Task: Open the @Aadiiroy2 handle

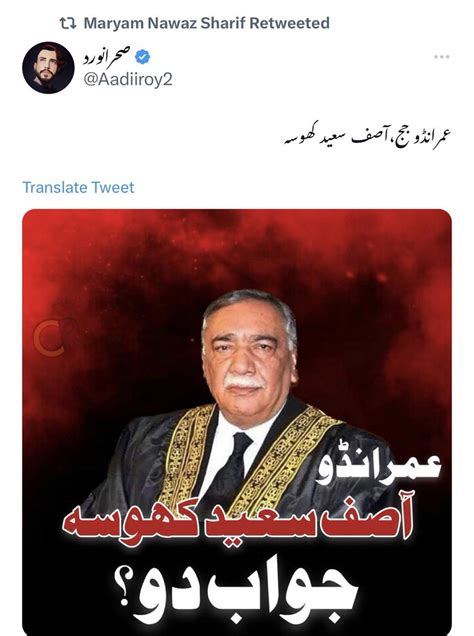Action: pos(128,79)
